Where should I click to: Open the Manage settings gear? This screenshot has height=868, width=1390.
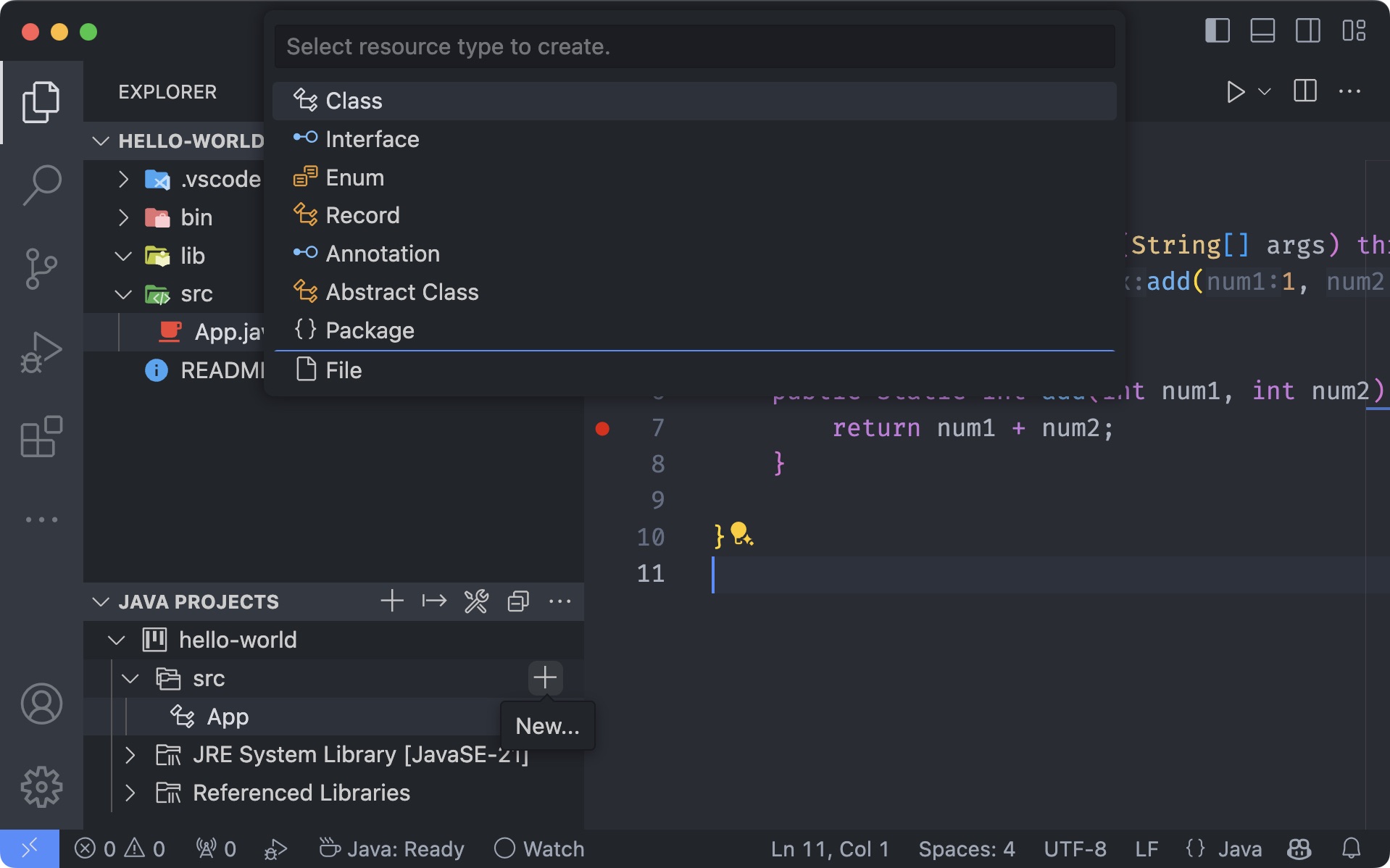click(41, 787)
